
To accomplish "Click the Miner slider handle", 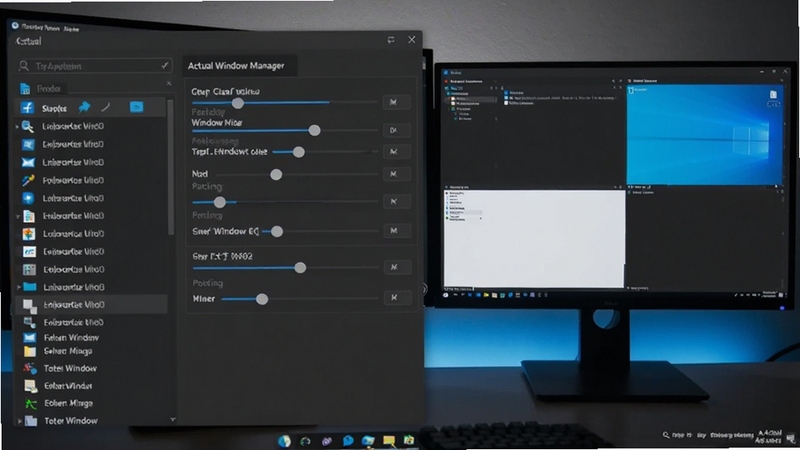I will [x=262, y=299].
